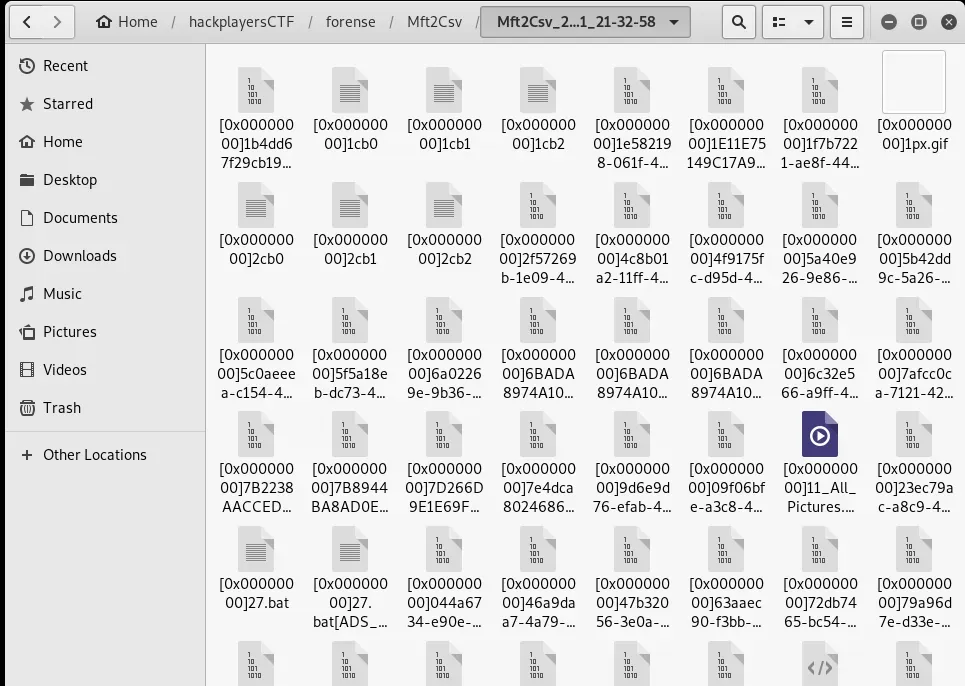Image resolution: width=965 pixels, height=686 pixels.
Task: Select the 27.bat file icon
Action: tap(257, 550)
